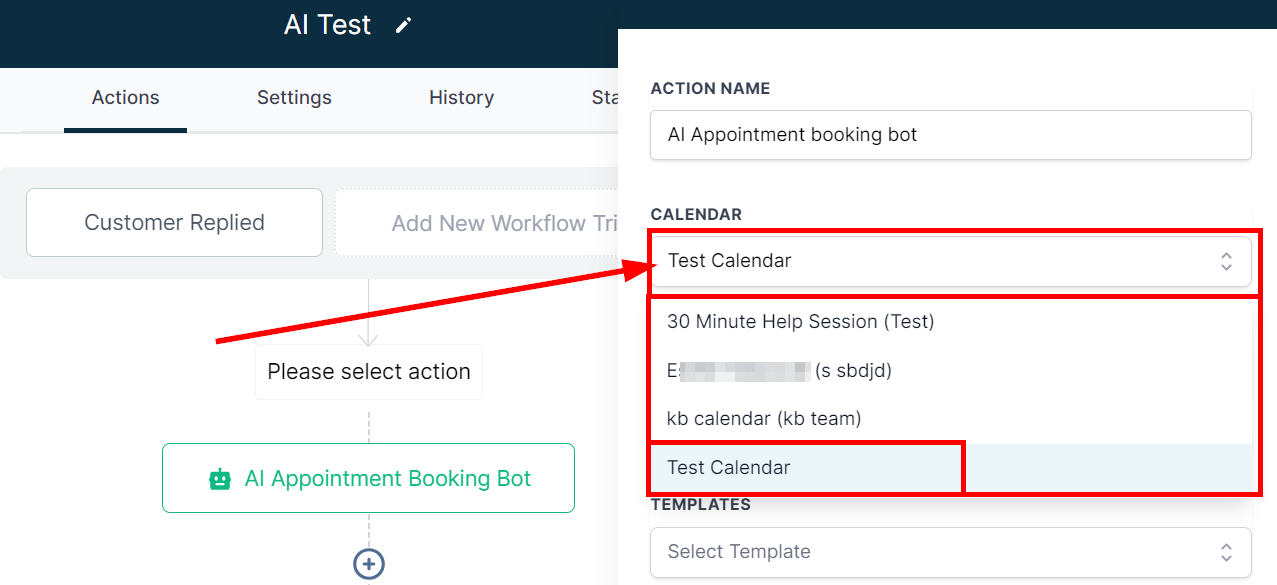The image size is (1277, 585).
Task: Click the AI Test workflow title
Action: pyautogui.click(x=327, y=25)
